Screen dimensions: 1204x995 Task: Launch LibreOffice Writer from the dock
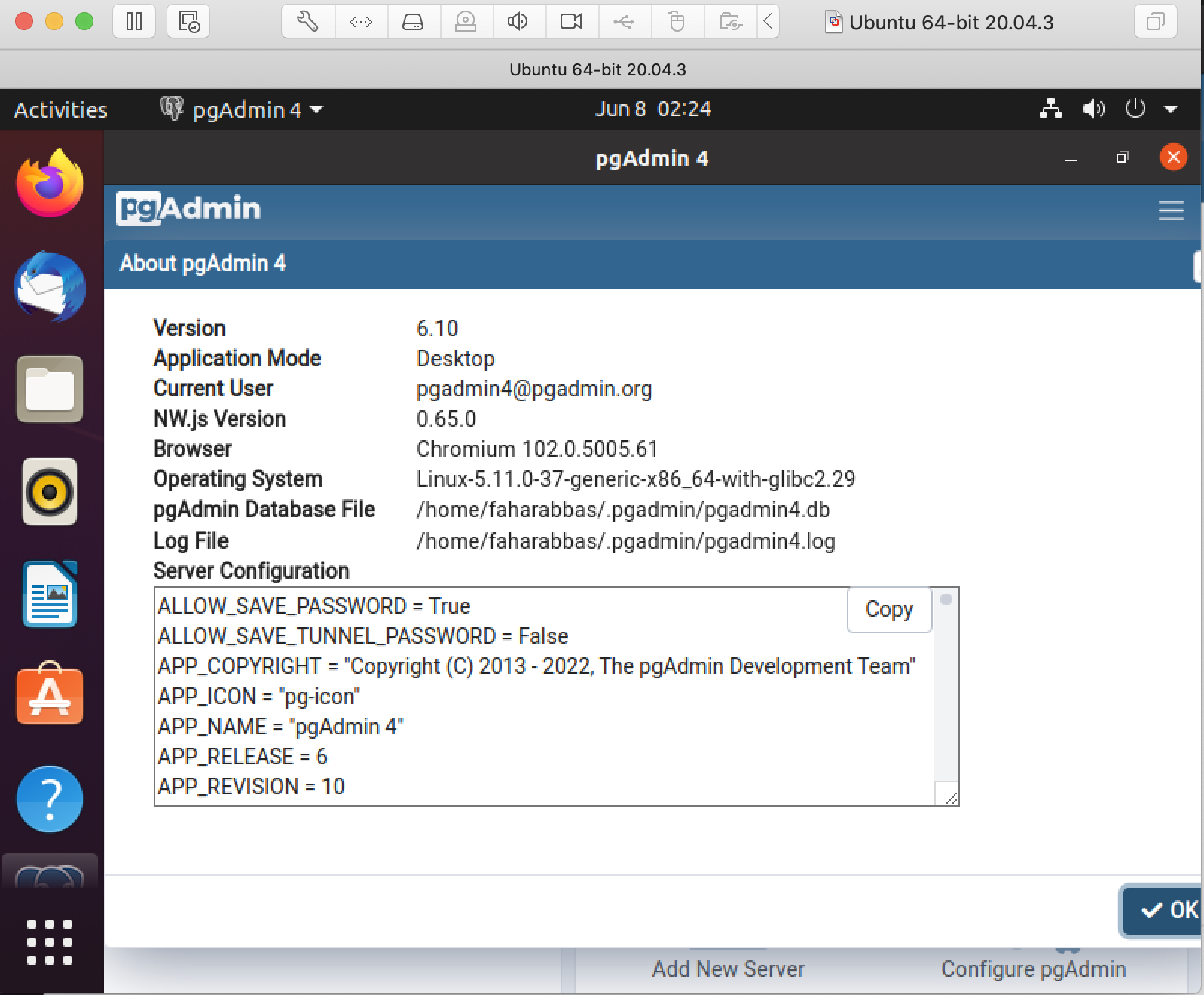pyautogui.click(x=50, y=594)
